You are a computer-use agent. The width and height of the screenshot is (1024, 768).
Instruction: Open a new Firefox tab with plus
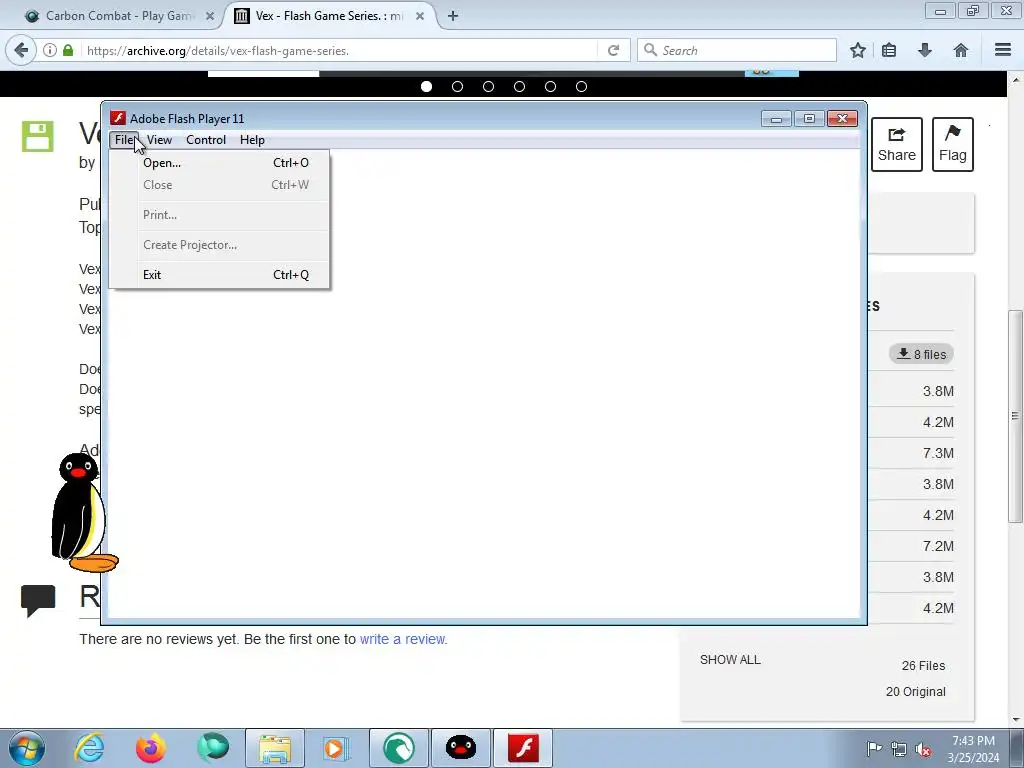pos(453,16)
